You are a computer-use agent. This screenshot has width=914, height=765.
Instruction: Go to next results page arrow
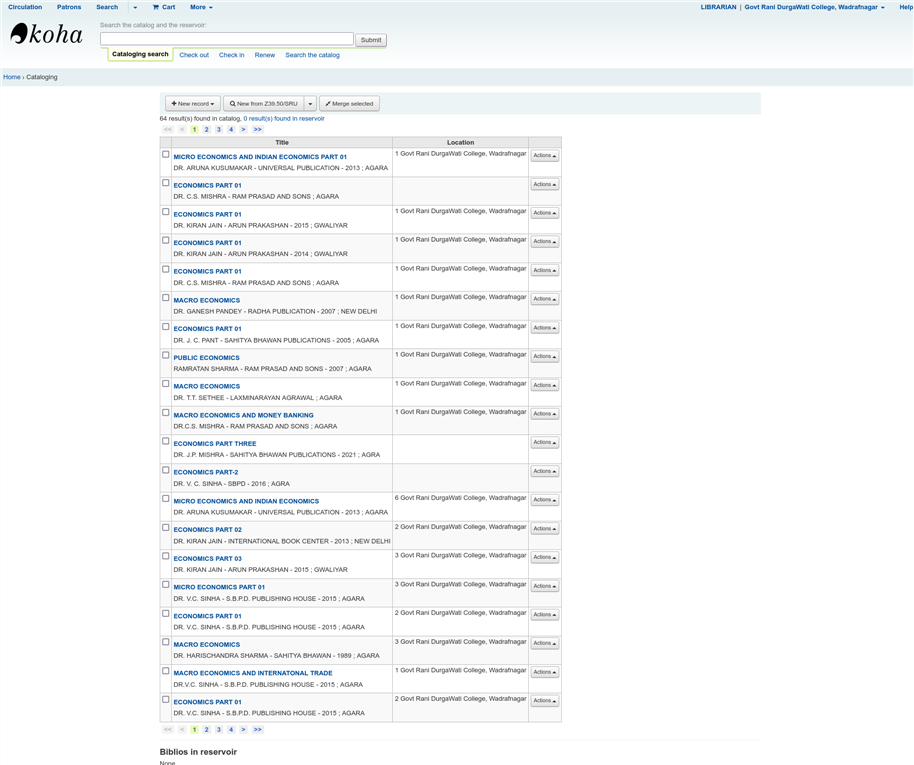click(243, 129)
